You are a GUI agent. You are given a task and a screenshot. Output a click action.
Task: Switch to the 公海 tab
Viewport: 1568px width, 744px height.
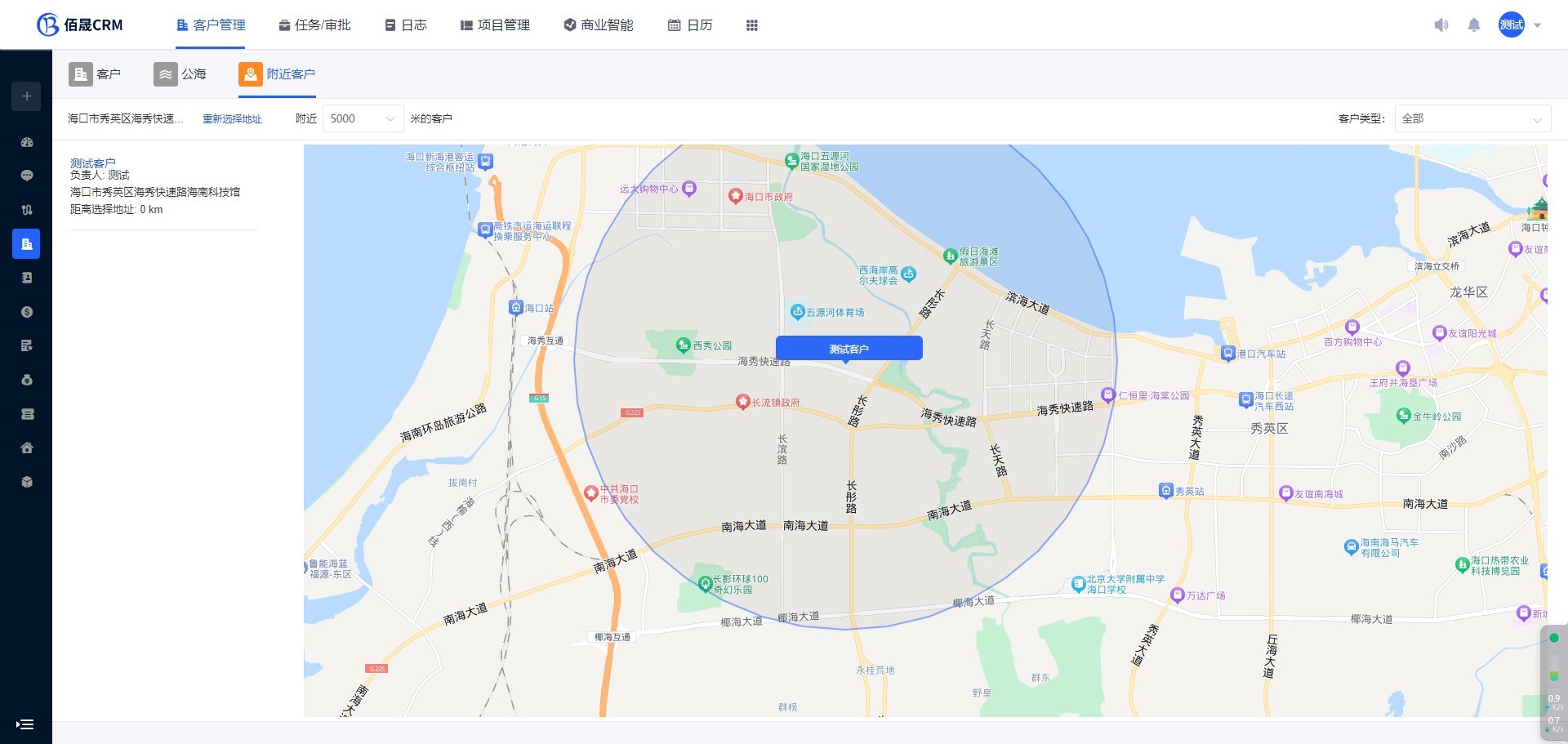coord(180,74)
